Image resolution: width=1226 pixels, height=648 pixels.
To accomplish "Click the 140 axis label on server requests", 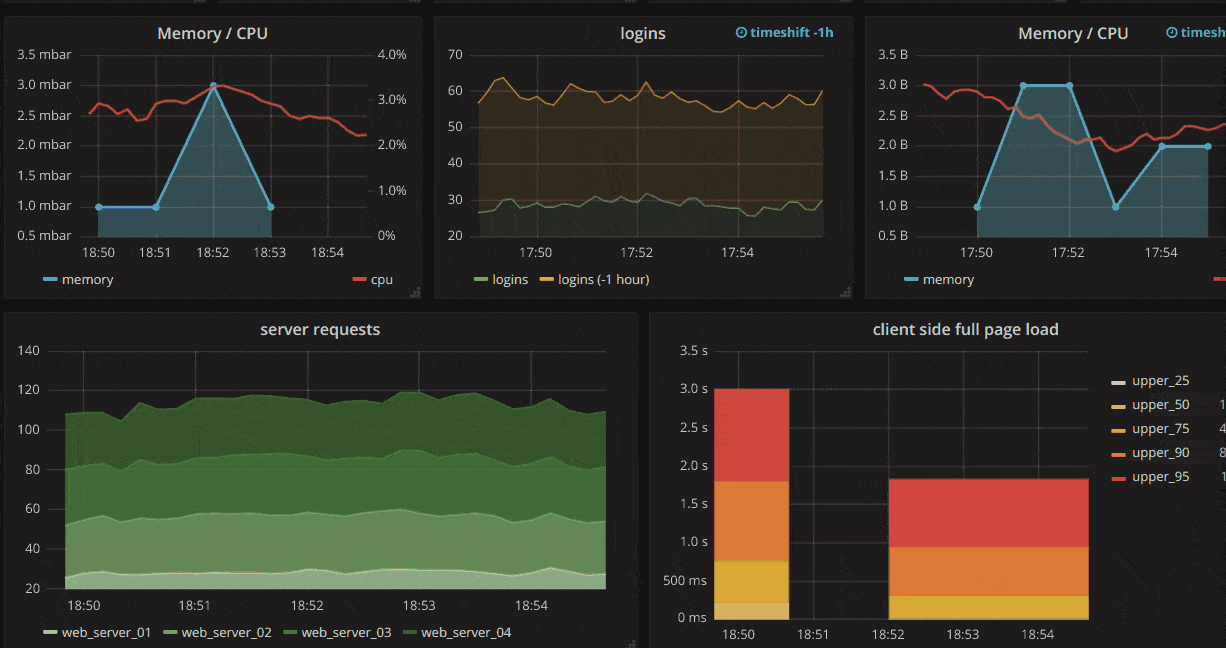I will (x=28, y=351).
